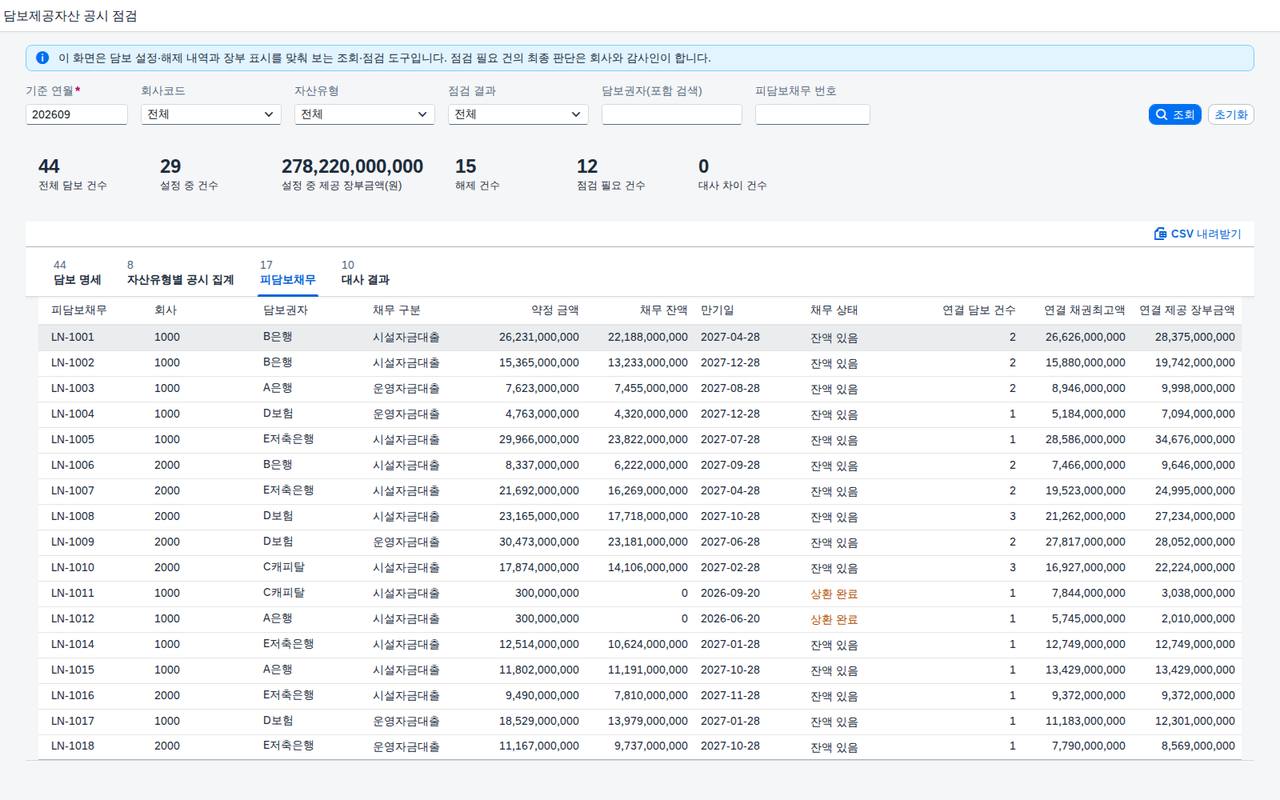Click 운영자금대출 in row LN-1017
This screenshot has width=1280, height=800.
[406, 721]
